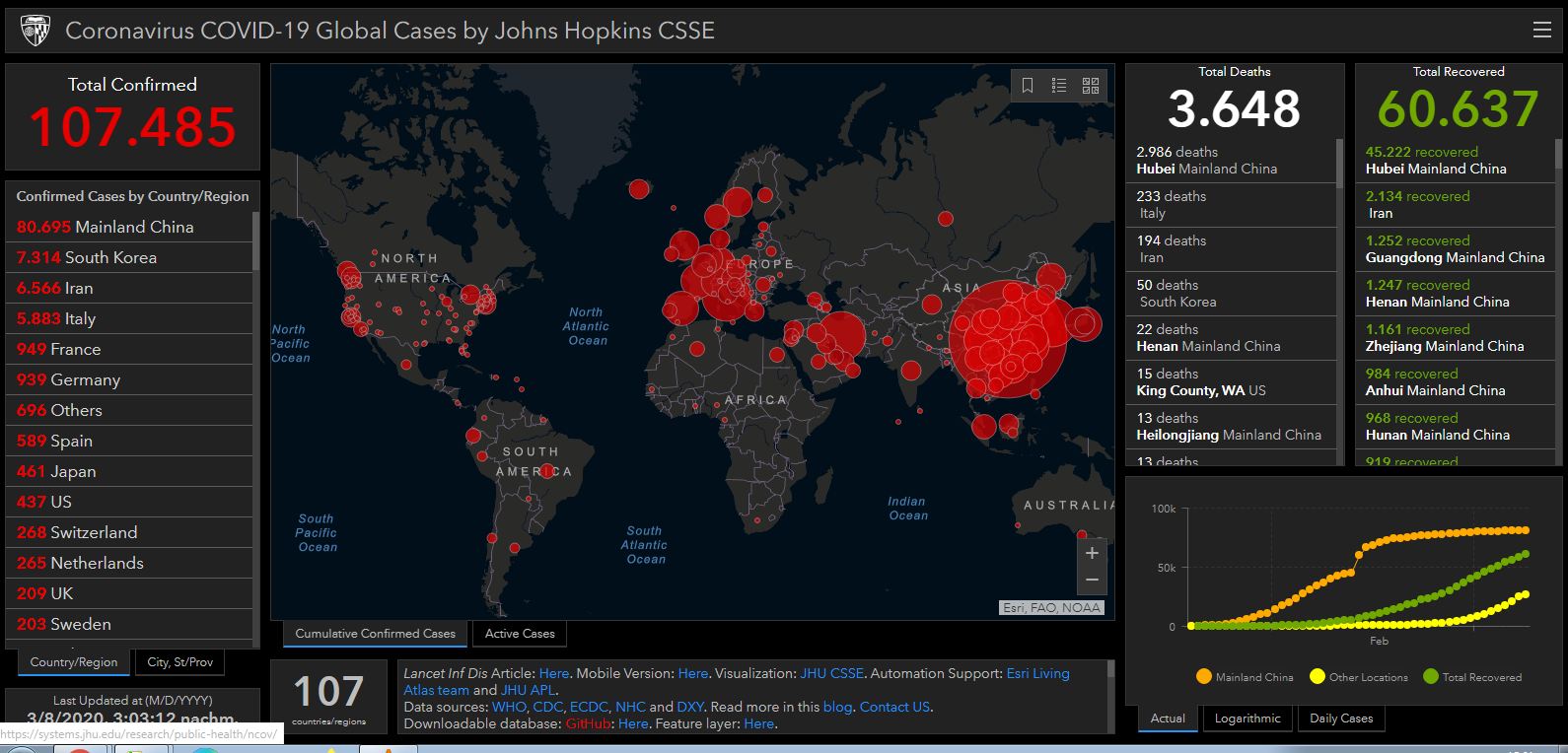Open the DXY data source link
Viewport: 1568px width, 753px height.
coord(690,707)
